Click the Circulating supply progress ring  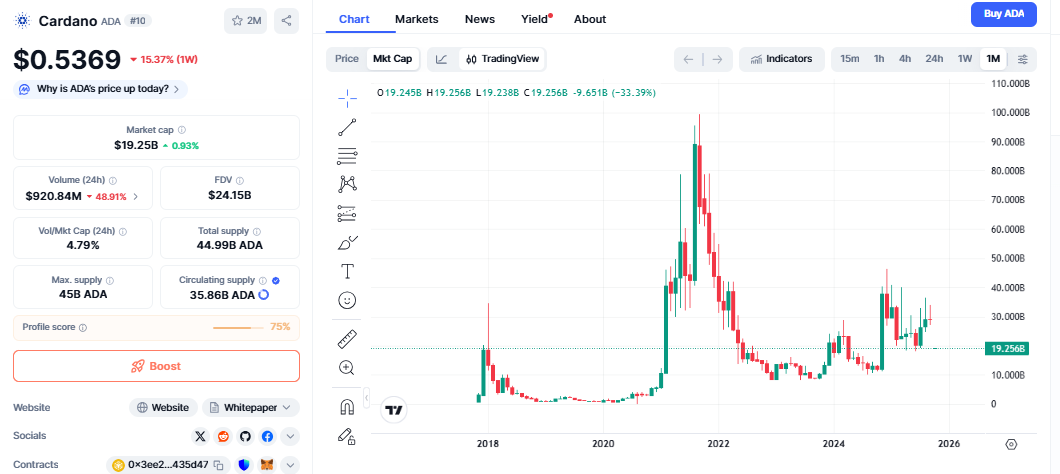264,295
